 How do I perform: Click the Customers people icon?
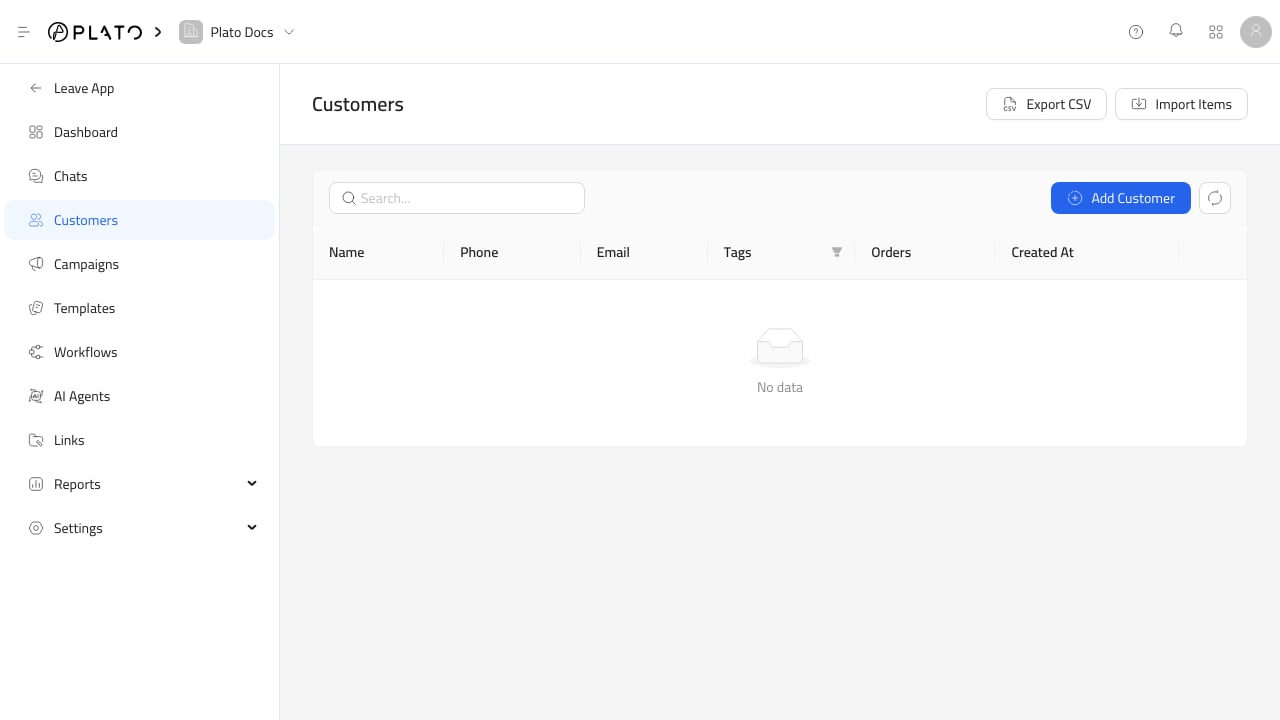pyautogui.click(x=36, y=220)
